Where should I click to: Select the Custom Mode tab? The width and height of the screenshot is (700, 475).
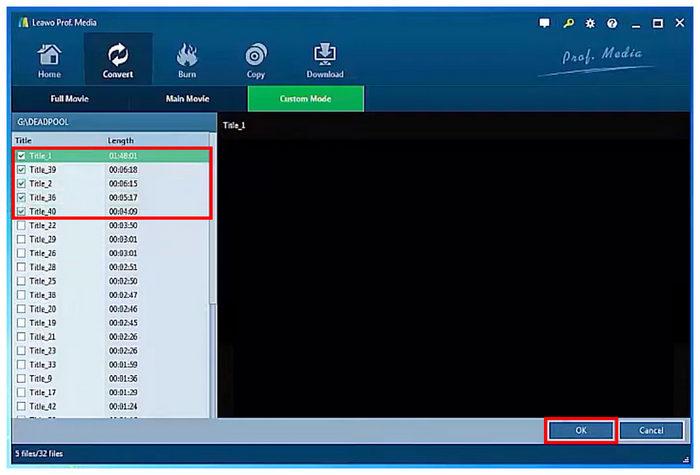tap(305, 99)
